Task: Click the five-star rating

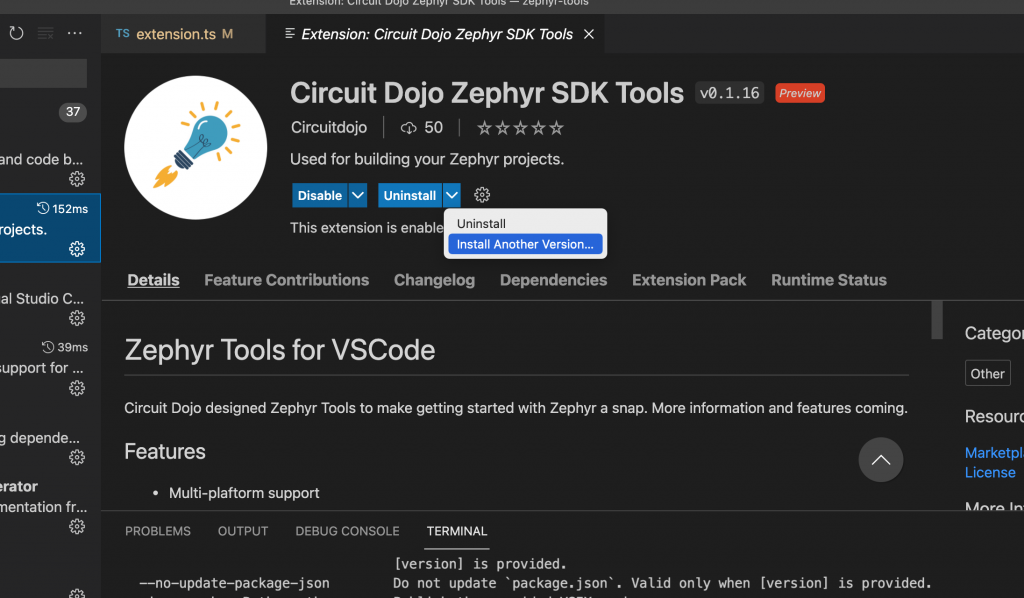Action: point(520,128)
